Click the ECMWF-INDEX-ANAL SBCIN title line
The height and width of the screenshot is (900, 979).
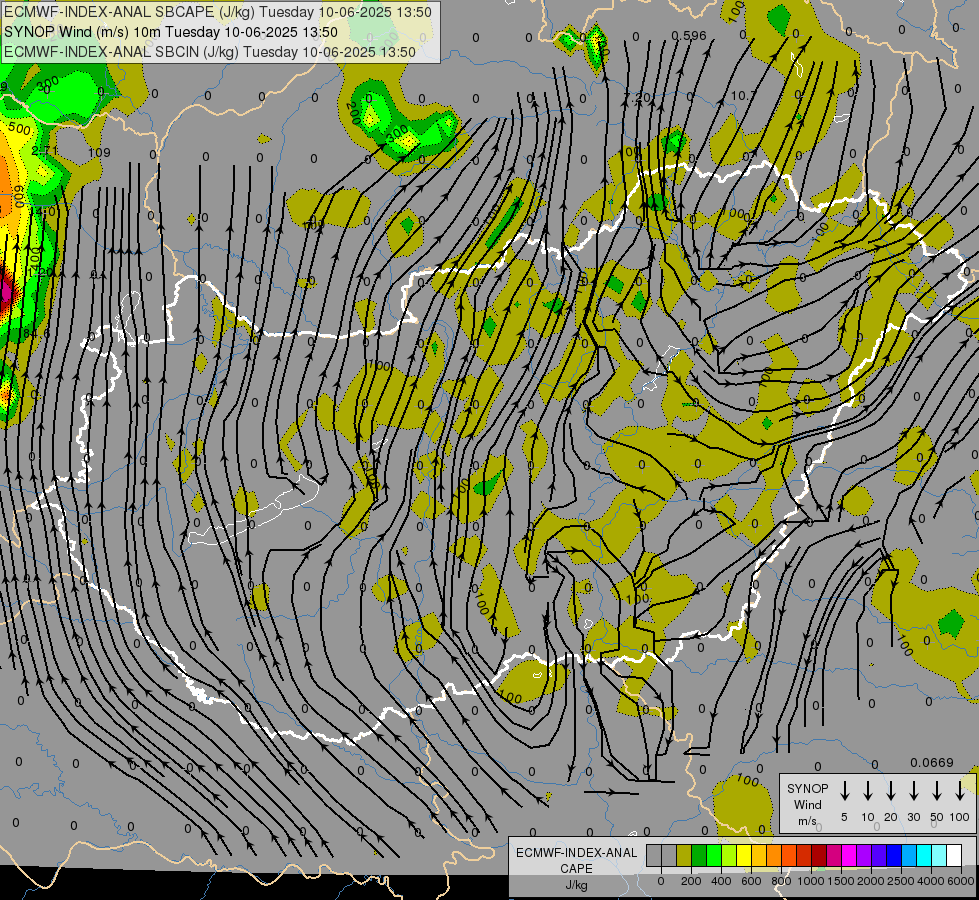pyautogui.click(x=209, y=52)
